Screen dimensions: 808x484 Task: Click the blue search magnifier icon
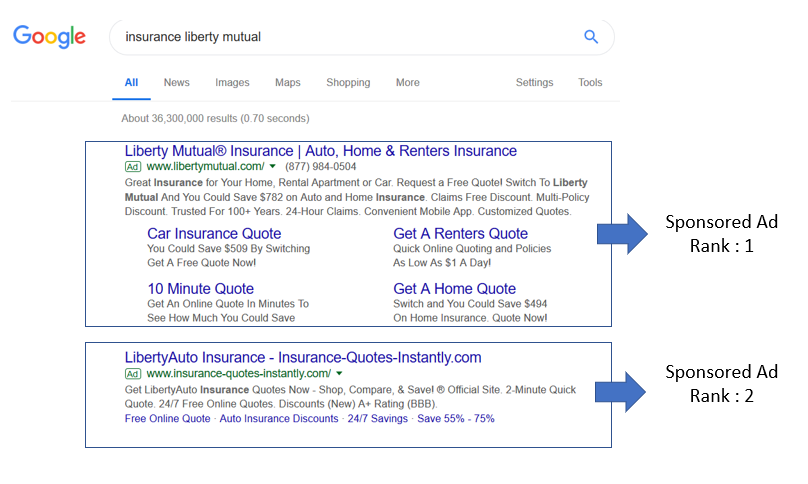click(591, 37)
